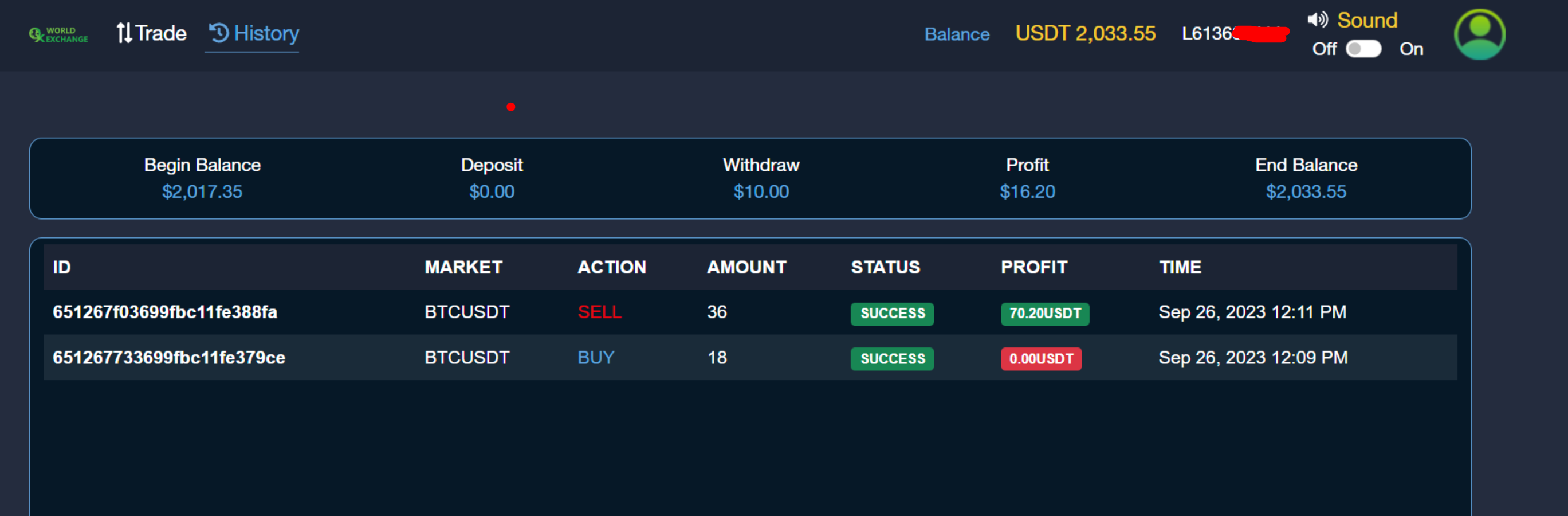Screen dimensions: 1568x516
Task: Click the Trade up-down arrows icon
Action: [x=124, y=33]
